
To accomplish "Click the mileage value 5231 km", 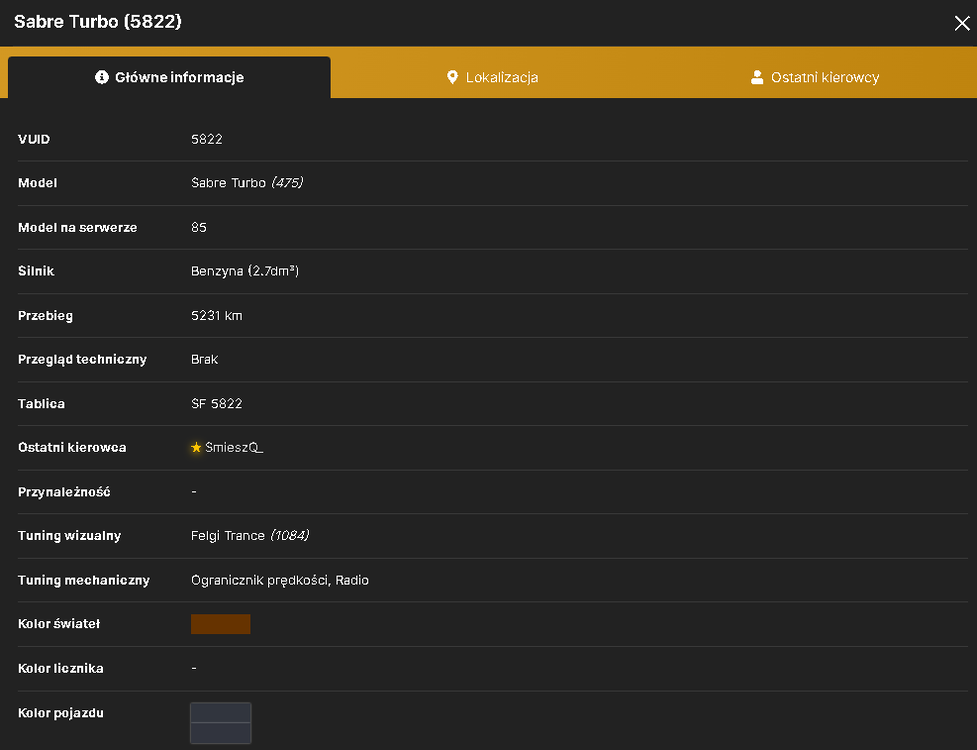I will [x=217, y=315].
